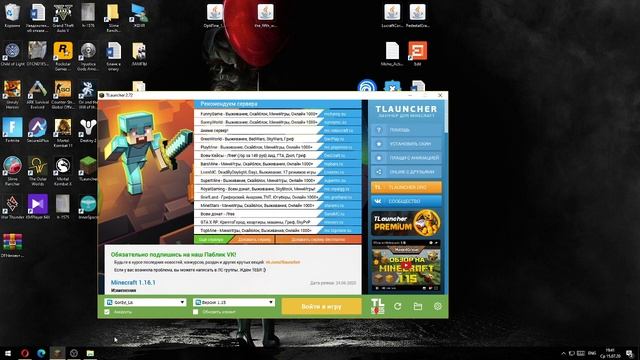Click the ENG language indicator in the tray

point(592,353)
